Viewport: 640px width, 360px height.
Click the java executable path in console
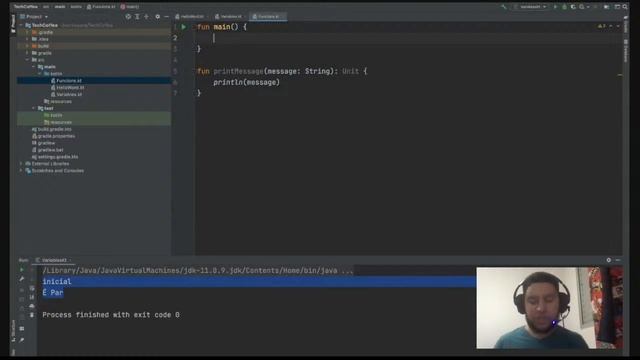click(198, 271)
